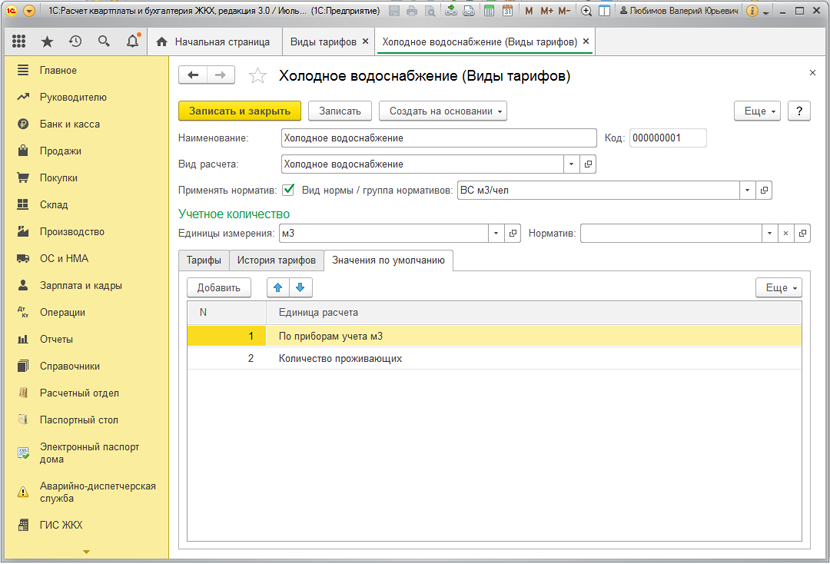
Task: Open Favorites star in top toolbar
Action: click(x=47, y=42)
